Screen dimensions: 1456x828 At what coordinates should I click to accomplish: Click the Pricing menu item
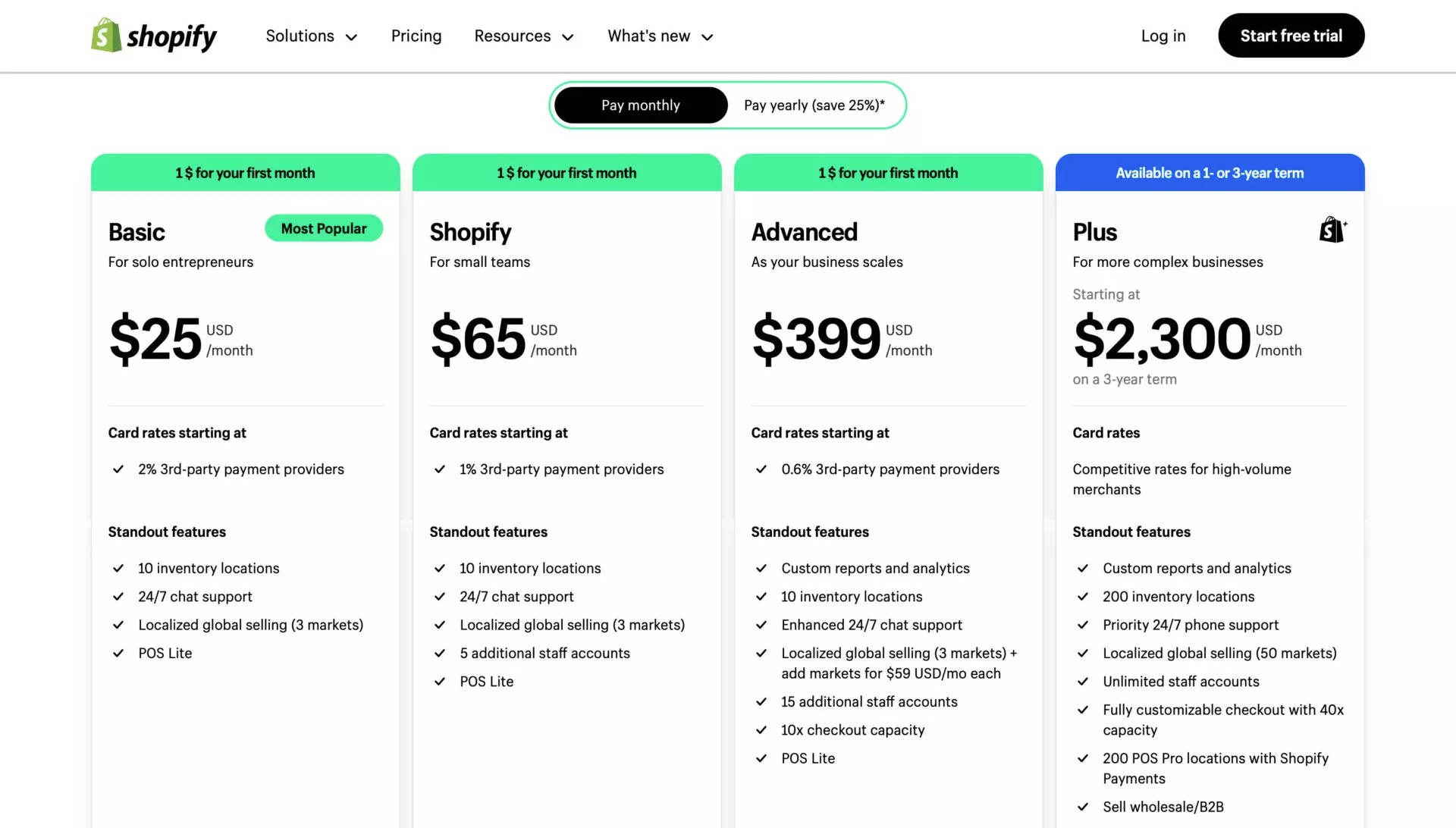[x=416, y=35]
